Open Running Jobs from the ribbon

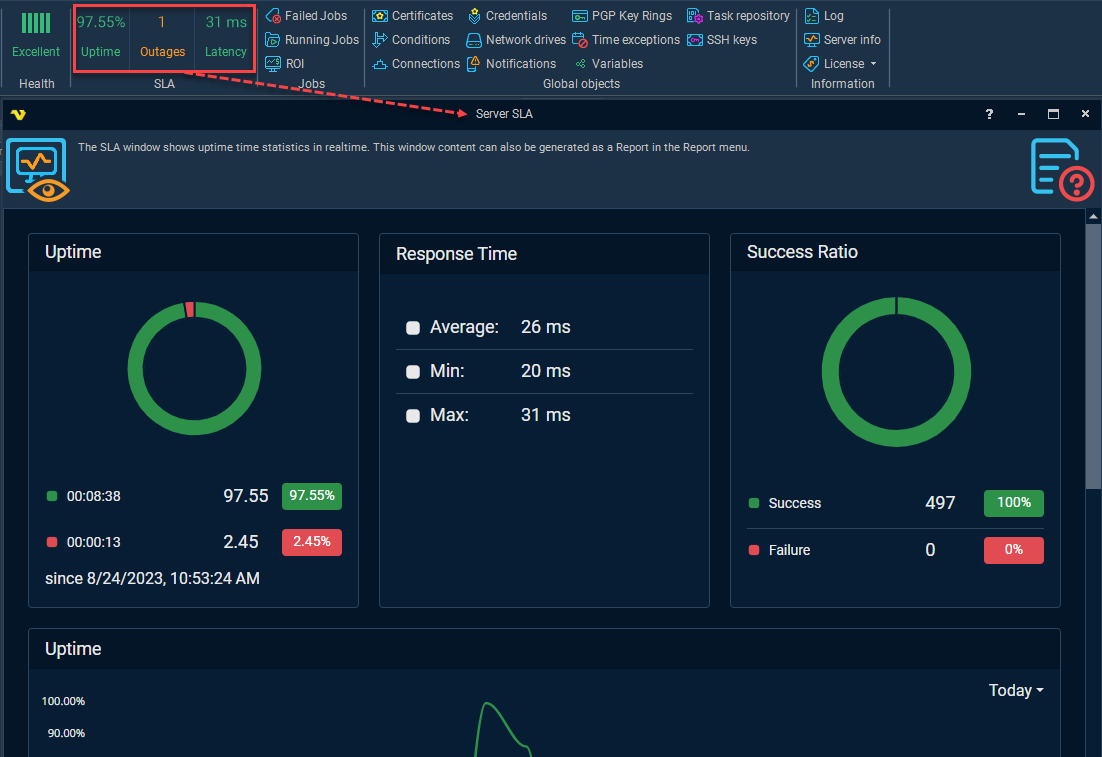(x=273, y=40)
